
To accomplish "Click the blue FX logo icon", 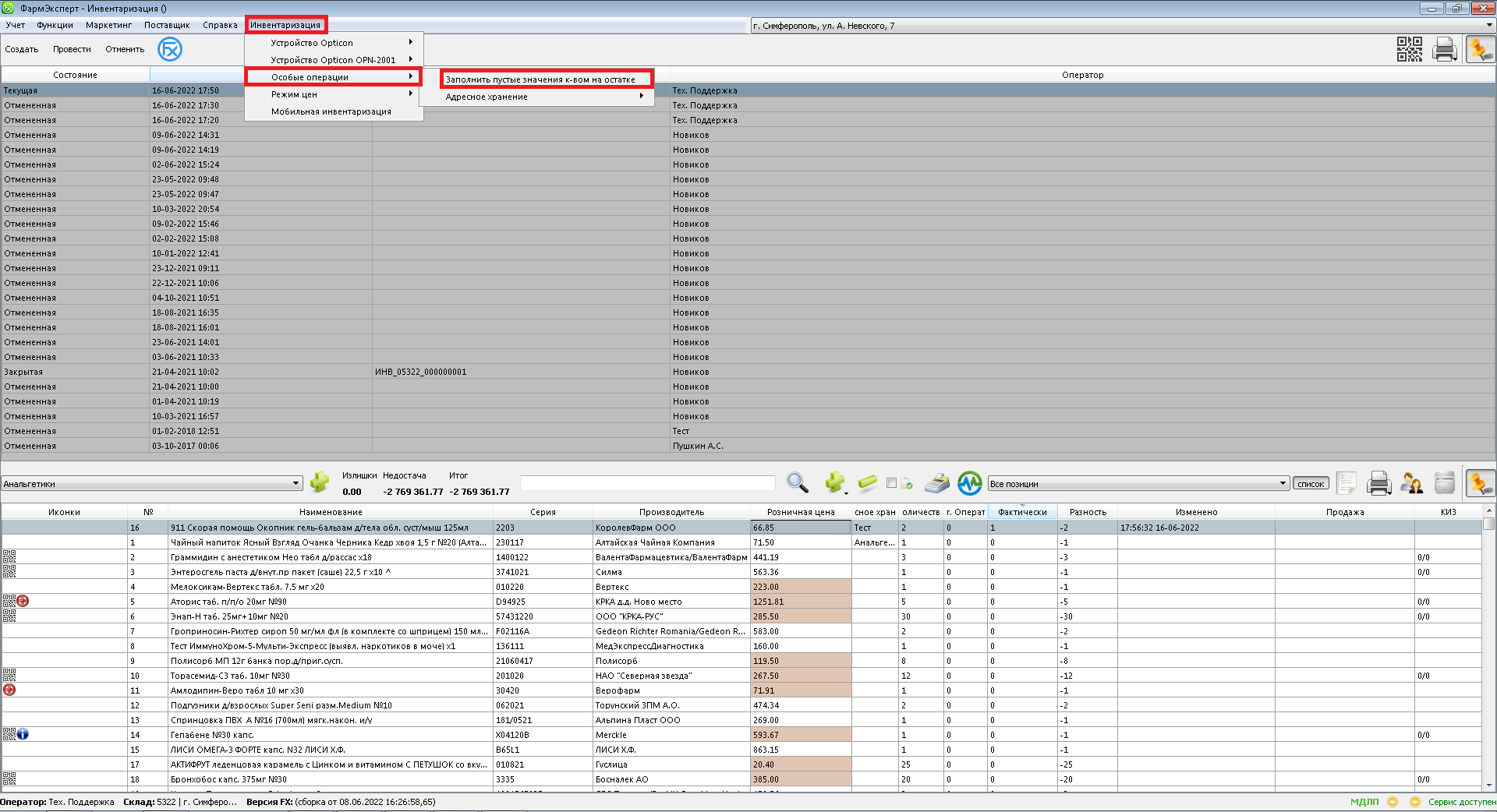I will [169, 49].
